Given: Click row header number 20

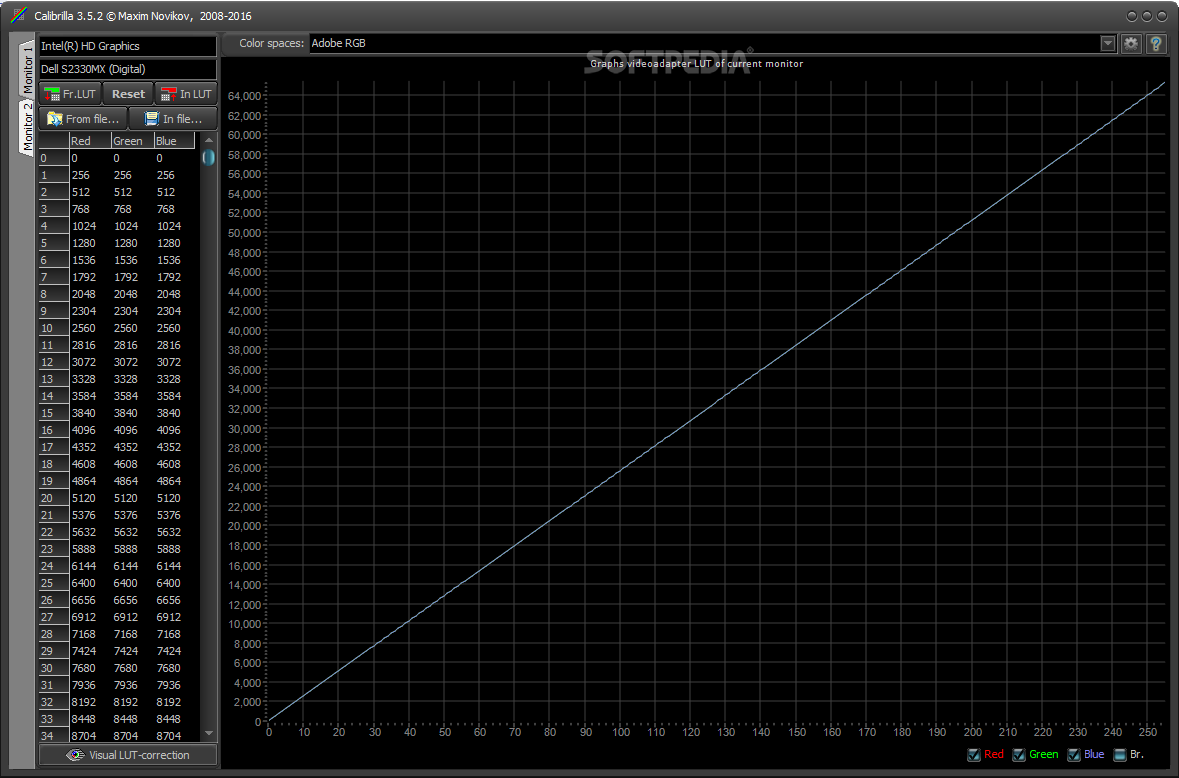Looking at the screenshot, I should pyautogui.click(x=53, y=498).
